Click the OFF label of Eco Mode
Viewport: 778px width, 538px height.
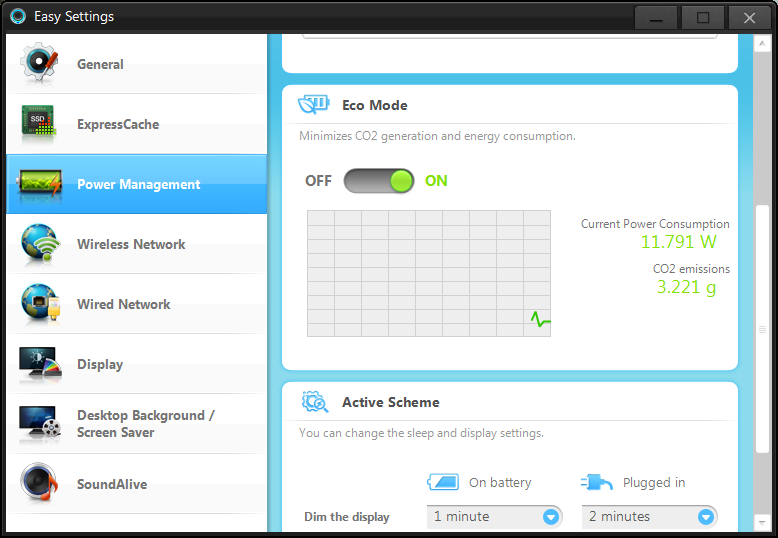318,181
